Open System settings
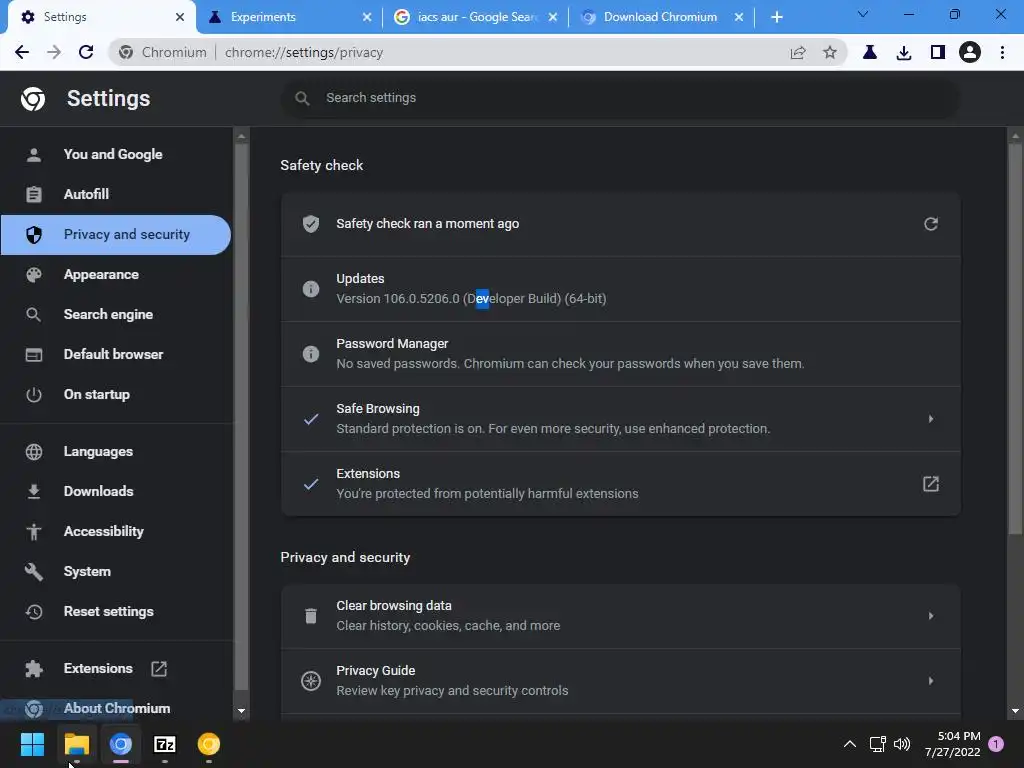Viewport: 1024px width, 768px height. pos(115,571)
